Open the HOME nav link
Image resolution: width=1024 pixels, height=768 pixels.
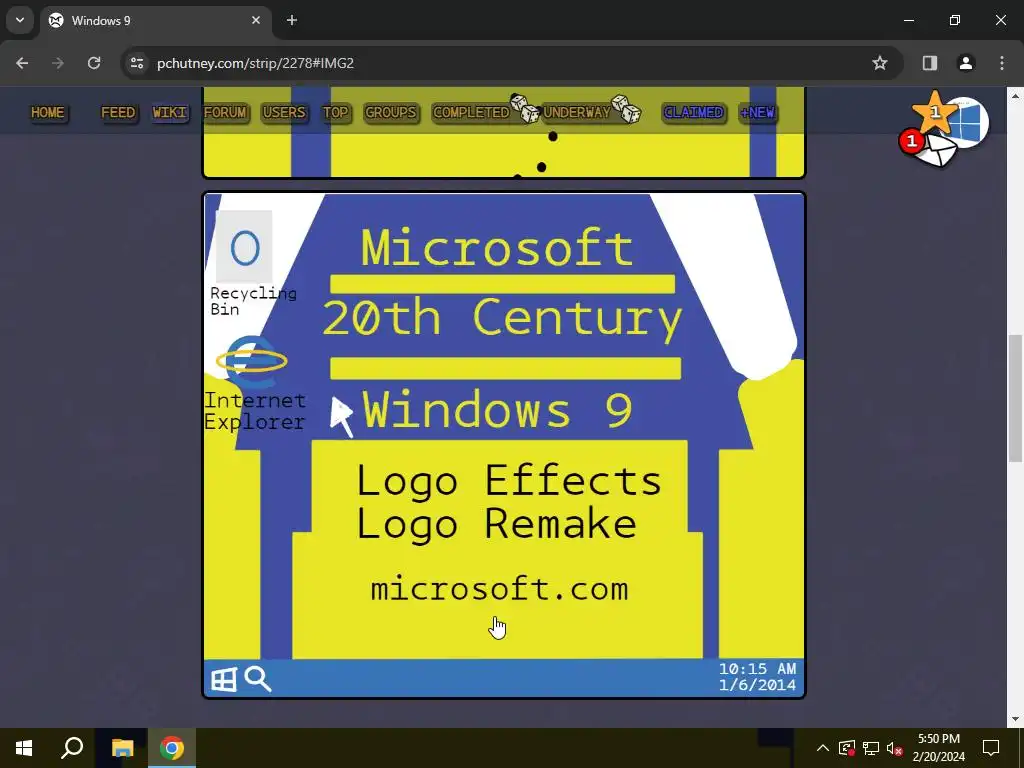[x=48, y=112]
